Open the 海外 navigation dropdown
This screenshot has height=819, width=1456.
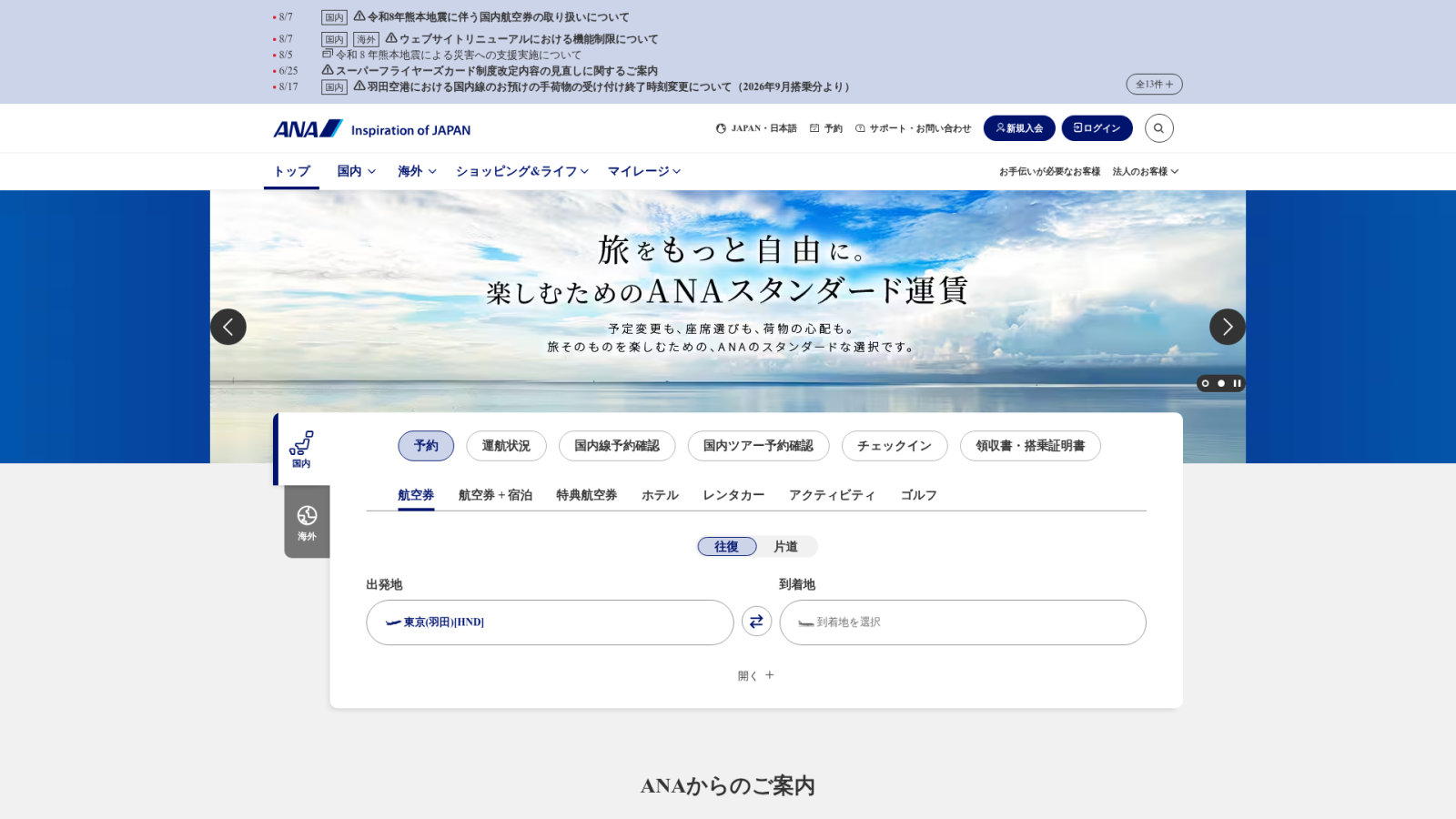tap(417, 171)
